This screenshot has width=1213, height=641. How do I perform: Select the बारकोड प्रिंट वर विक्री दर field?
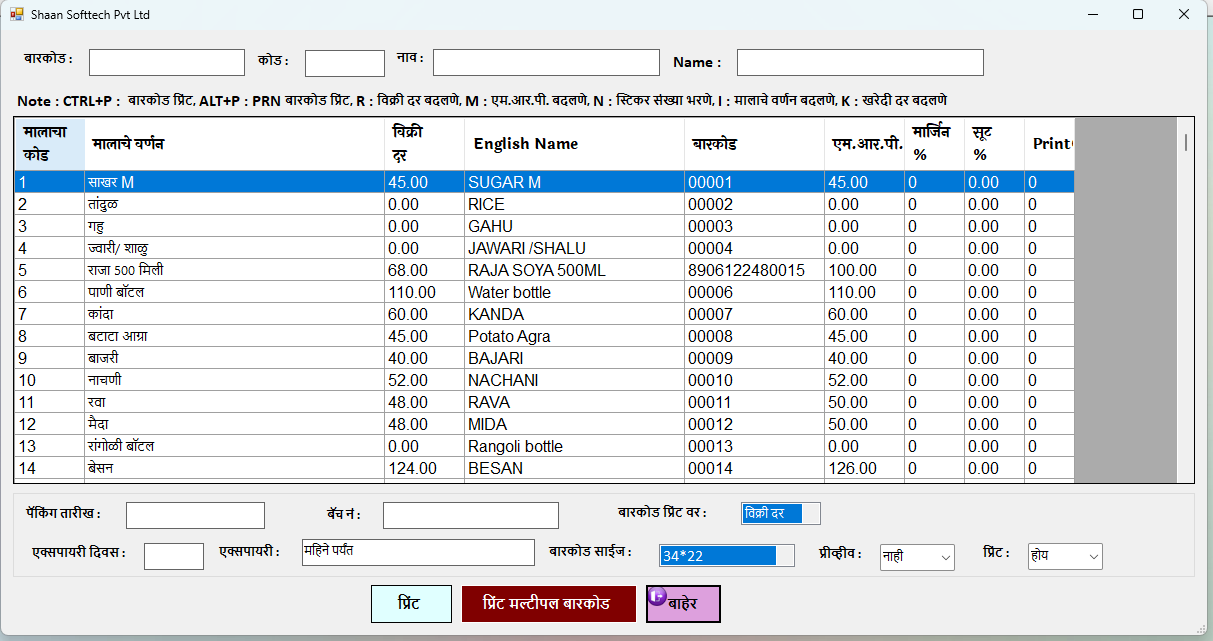click(x=780, y=513)
